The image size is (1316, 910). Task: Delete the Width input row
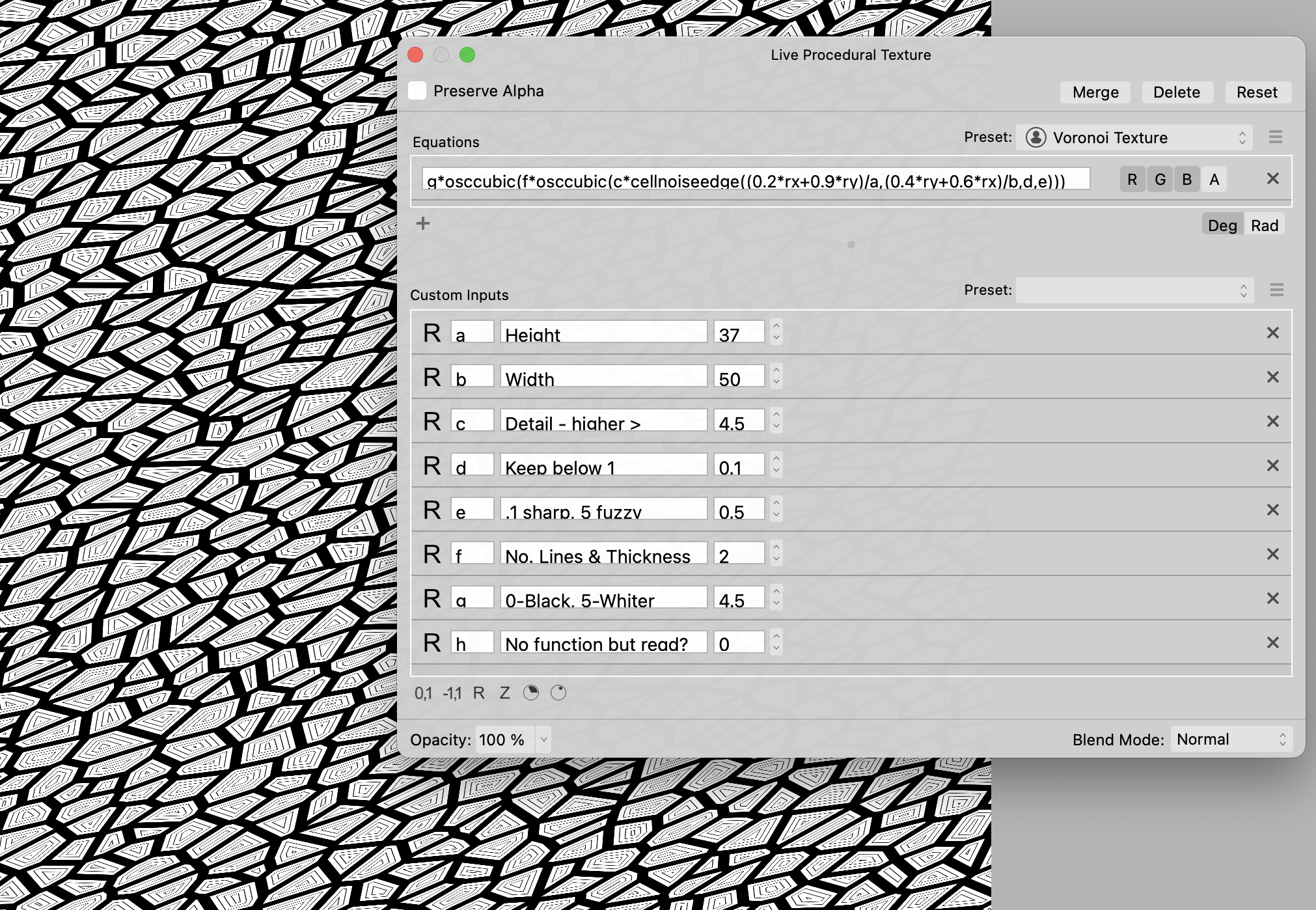click(1273, 377)
